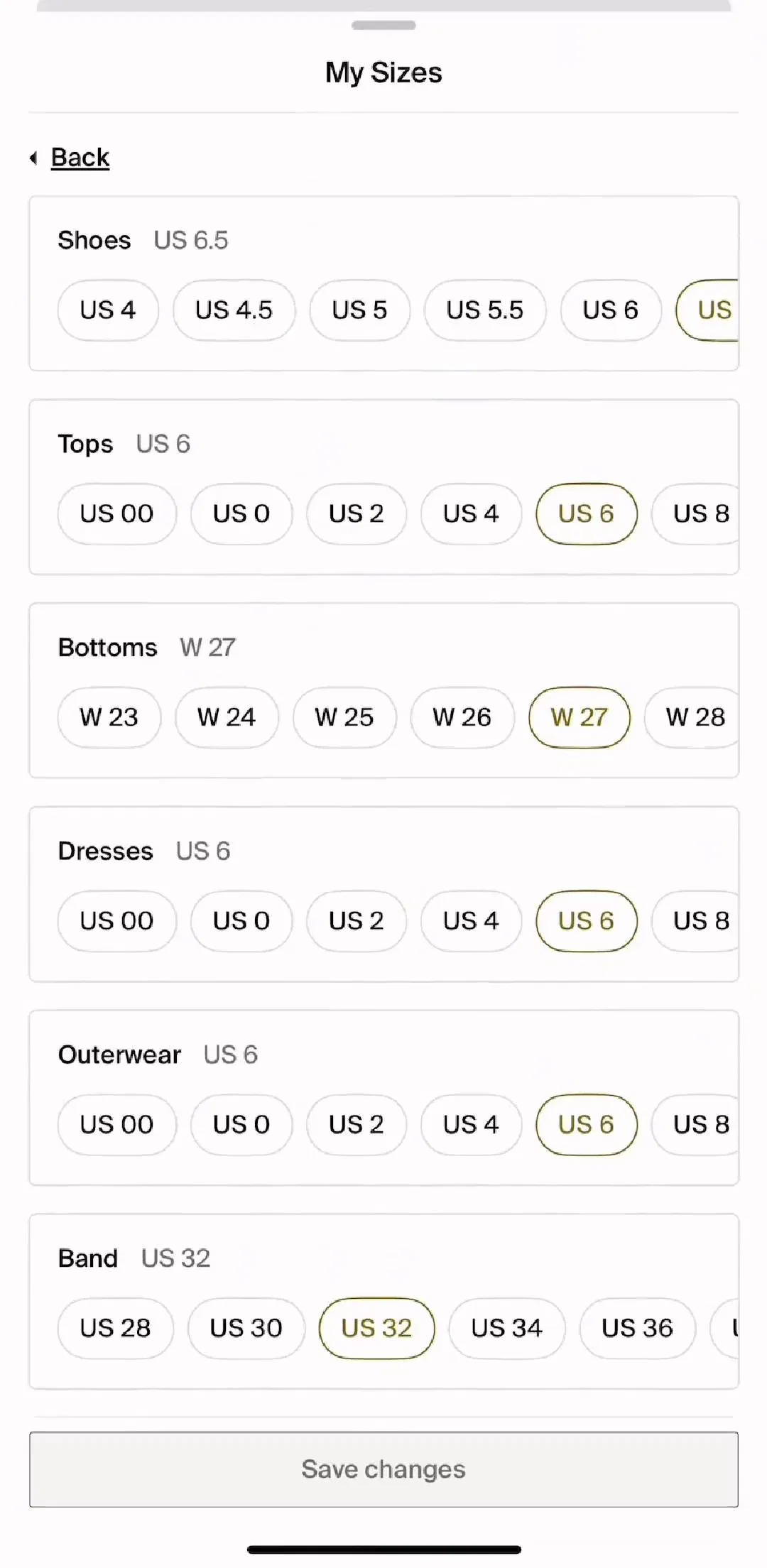
Task: Pick US 36 band size
Action: point(638,1328)
